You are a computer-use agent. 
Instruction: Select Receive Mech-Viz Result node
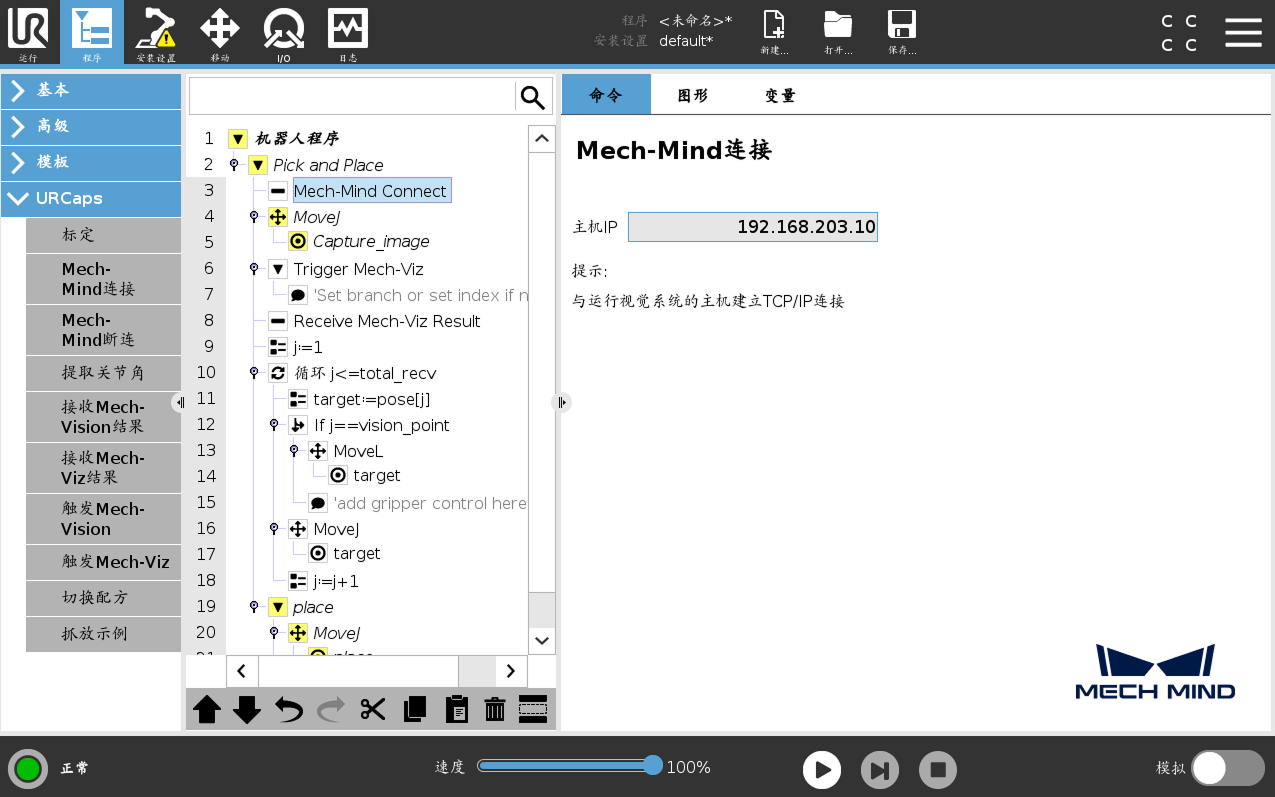387,321
